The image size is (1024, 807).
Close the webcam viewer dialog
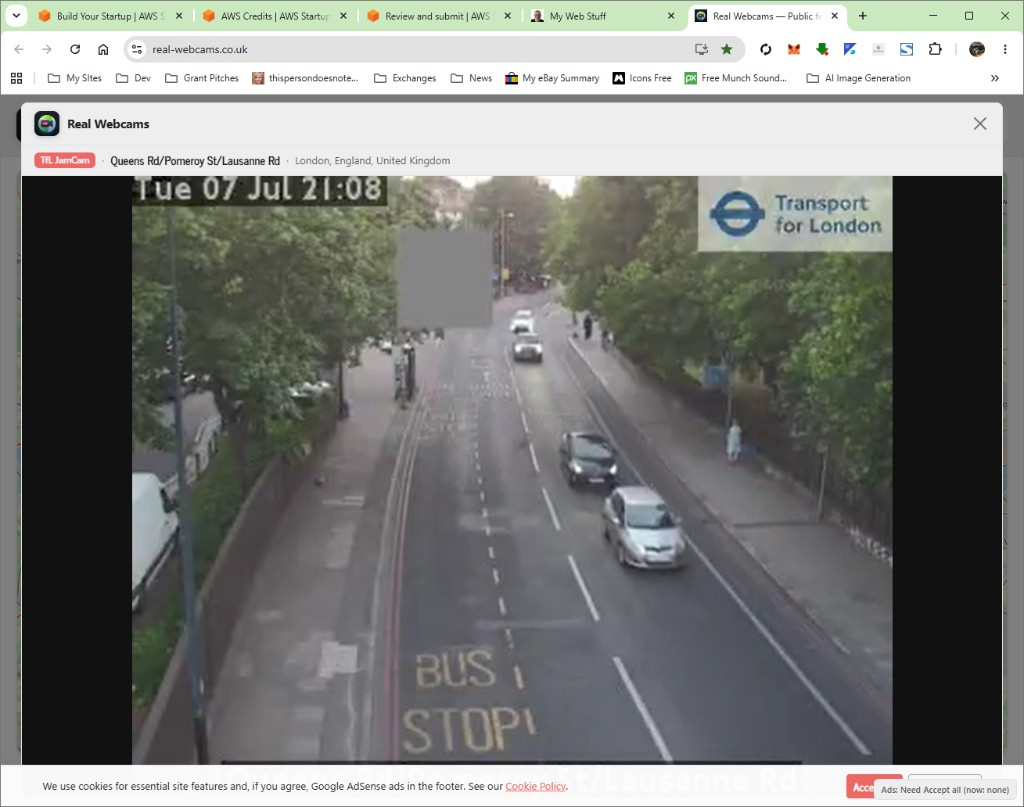point(980,123)
